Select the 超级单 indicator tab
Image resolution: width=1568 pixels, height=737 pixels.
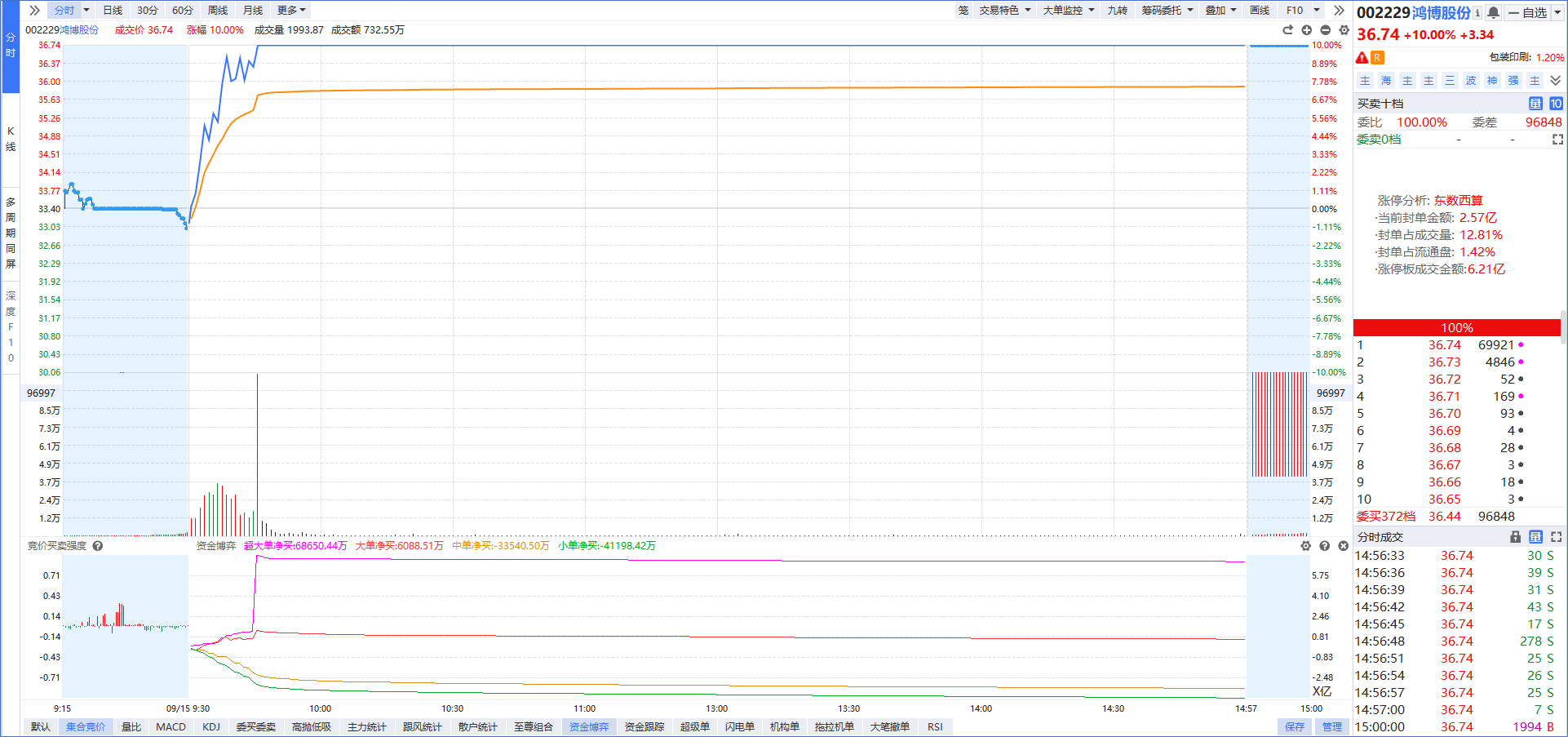tap(695, 727)
